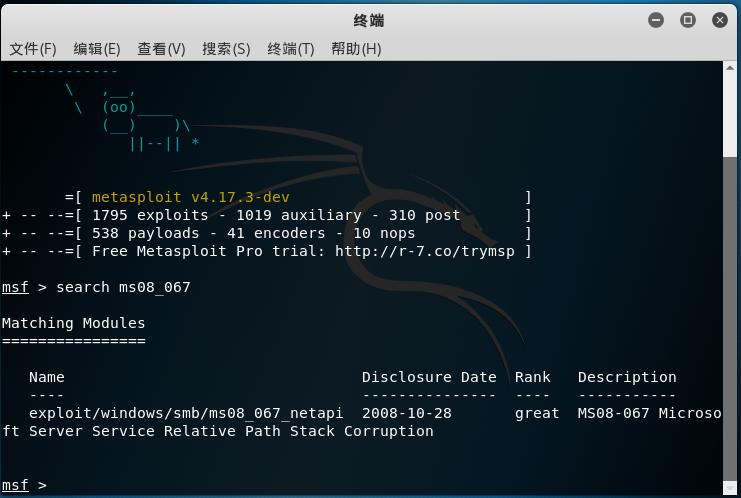Click the 'Disclosure Date' column header
The width and height of the screenshot is (741, 498).
pos(429,377)
